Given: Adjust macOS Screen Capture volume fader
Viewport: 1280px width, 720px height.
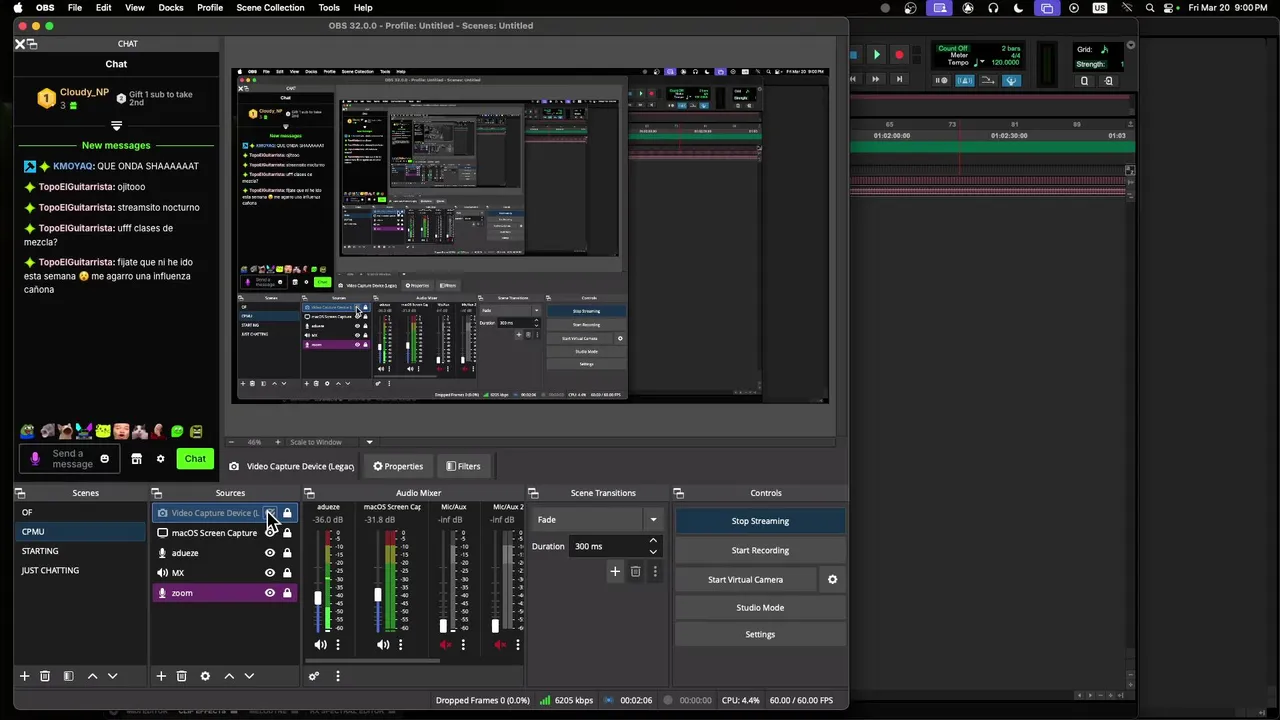Looking at the screenshot, I should tap(377, 596).
